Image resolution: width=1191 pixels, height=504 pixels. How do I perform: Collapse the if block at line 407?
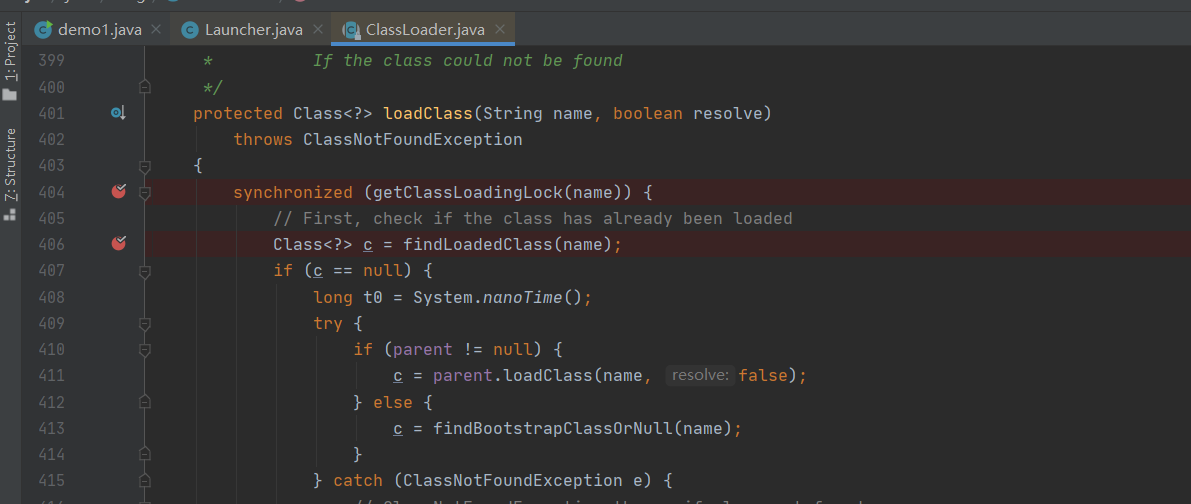144,271
